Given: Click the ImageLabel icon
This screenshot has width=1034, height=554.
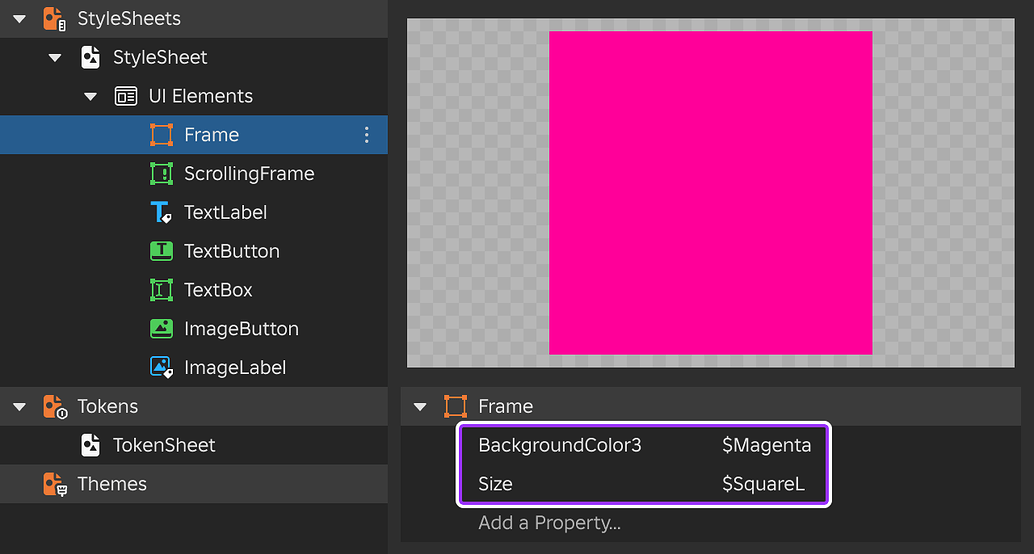Looking at the screenshot, I should 162,367.
